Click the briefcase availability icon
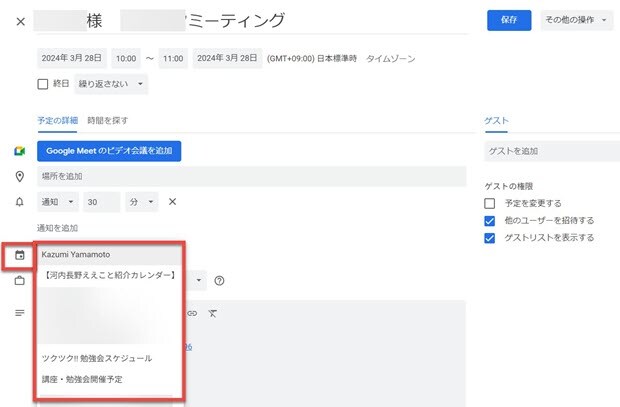 coord(19,281)
